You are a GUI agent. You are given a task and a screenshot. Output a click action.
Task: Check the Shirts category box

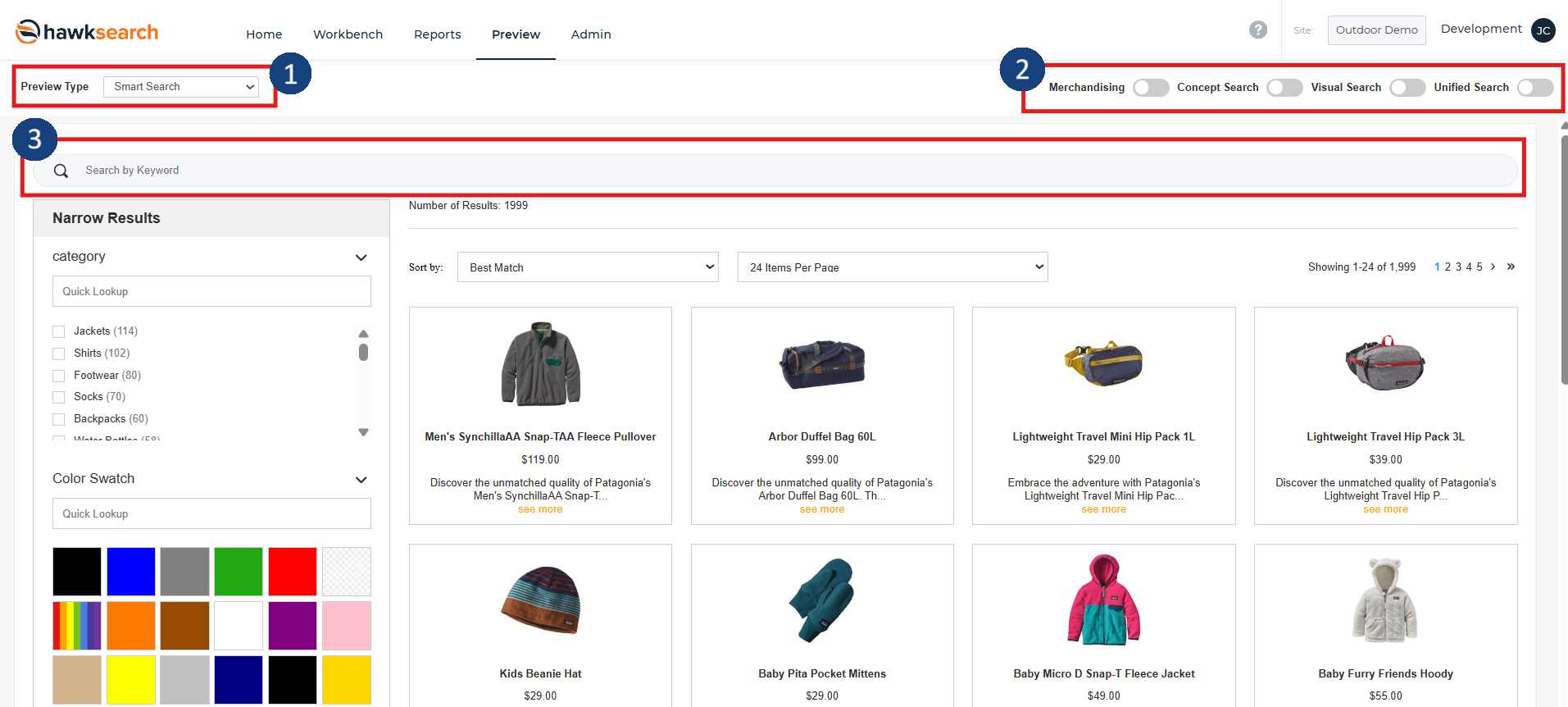point(59,353)
